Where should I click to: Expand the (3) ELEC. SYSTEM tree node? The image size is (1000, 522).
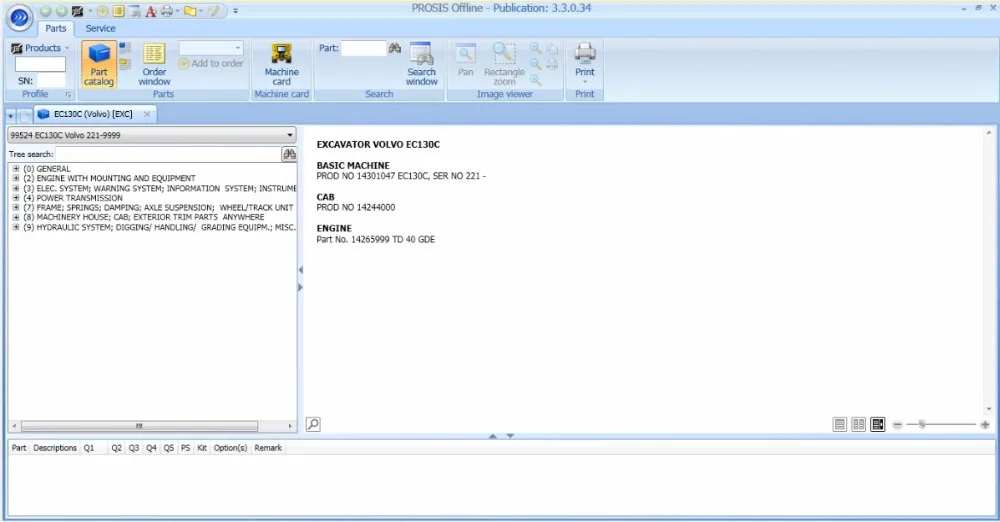pyautogui.click(x=16, y=188)
